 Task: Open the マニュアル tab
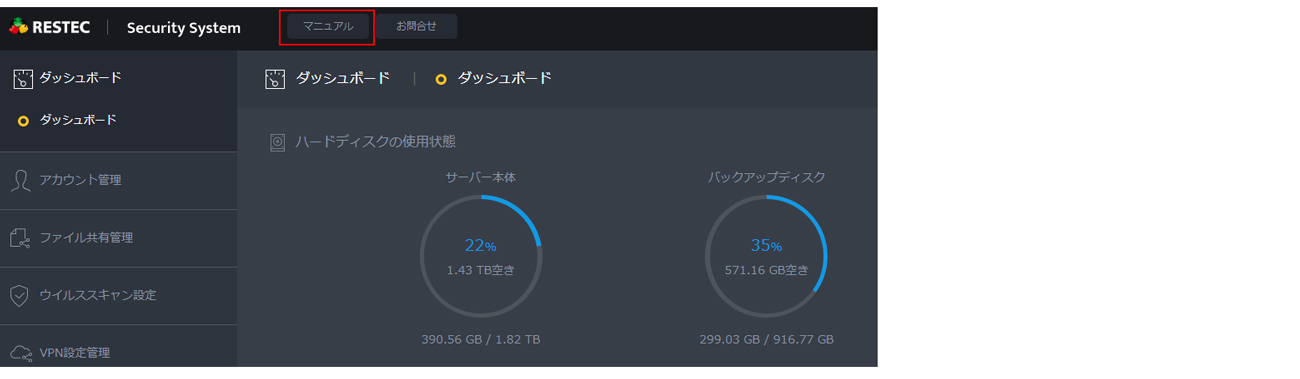[x=328, y=26]
